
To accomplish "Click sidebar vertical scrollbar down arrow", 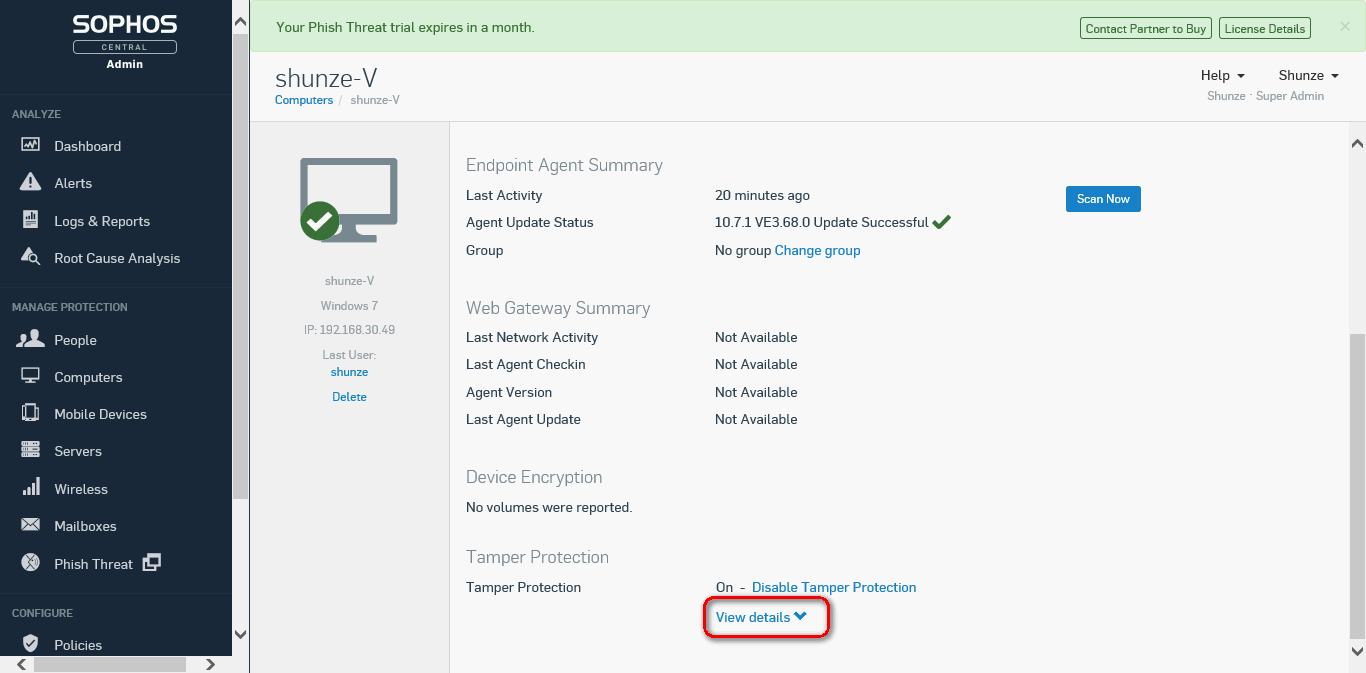I will [240, 634].
